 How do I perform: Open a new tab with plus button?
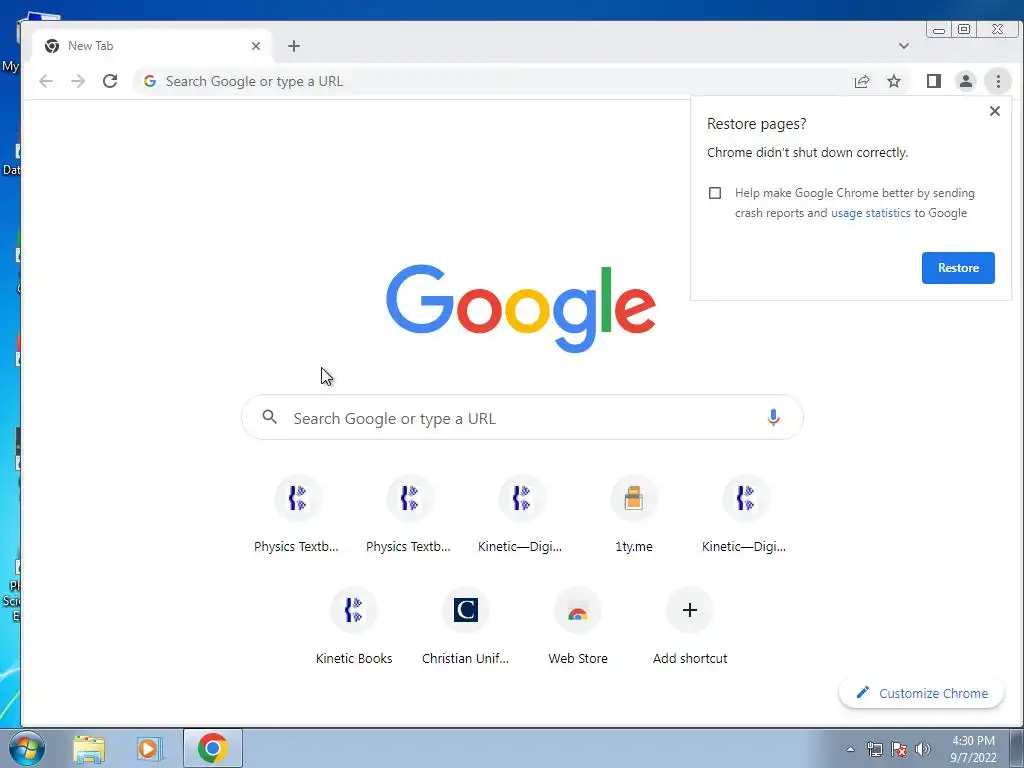point(294,46)
